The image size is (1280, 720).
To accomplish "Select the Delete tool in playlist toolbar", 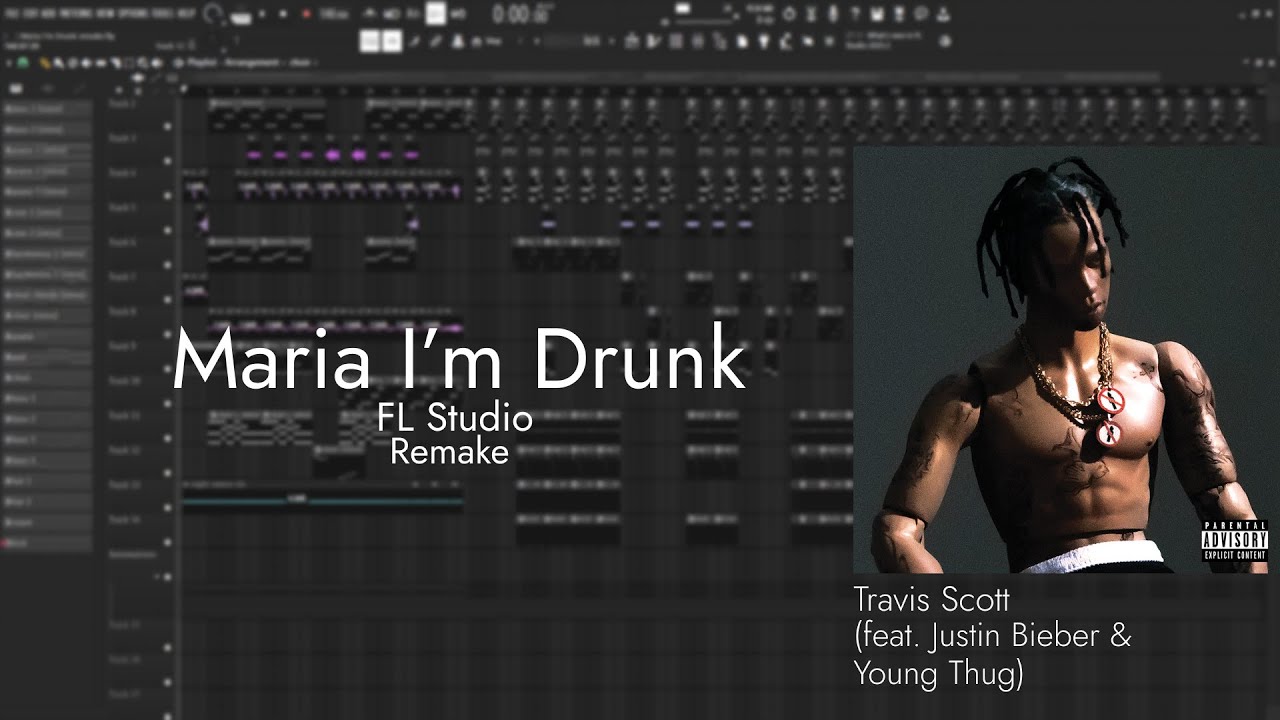I will pos(72,63).
